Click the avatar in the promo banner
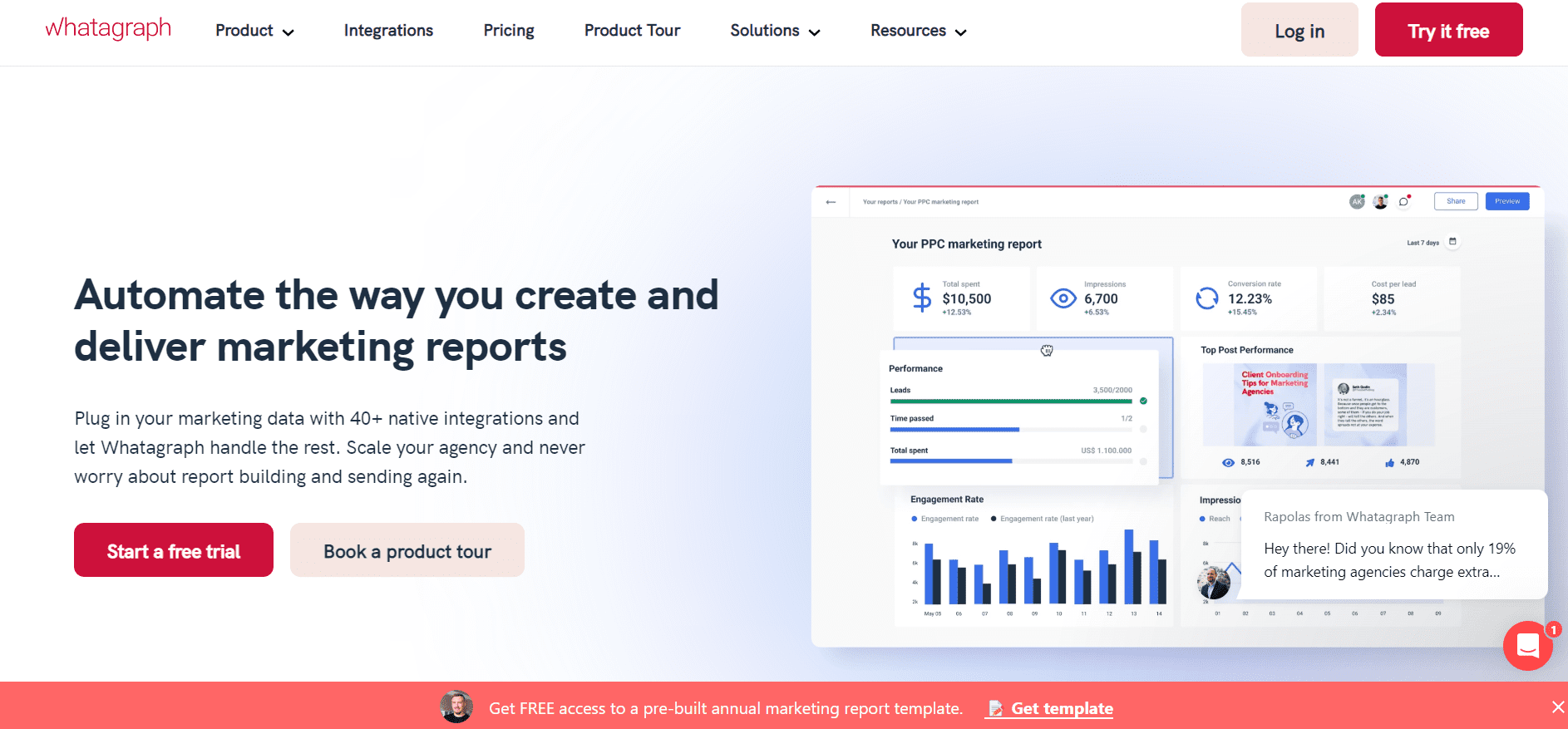1568x729 pixels. click(x=456, y=707)
